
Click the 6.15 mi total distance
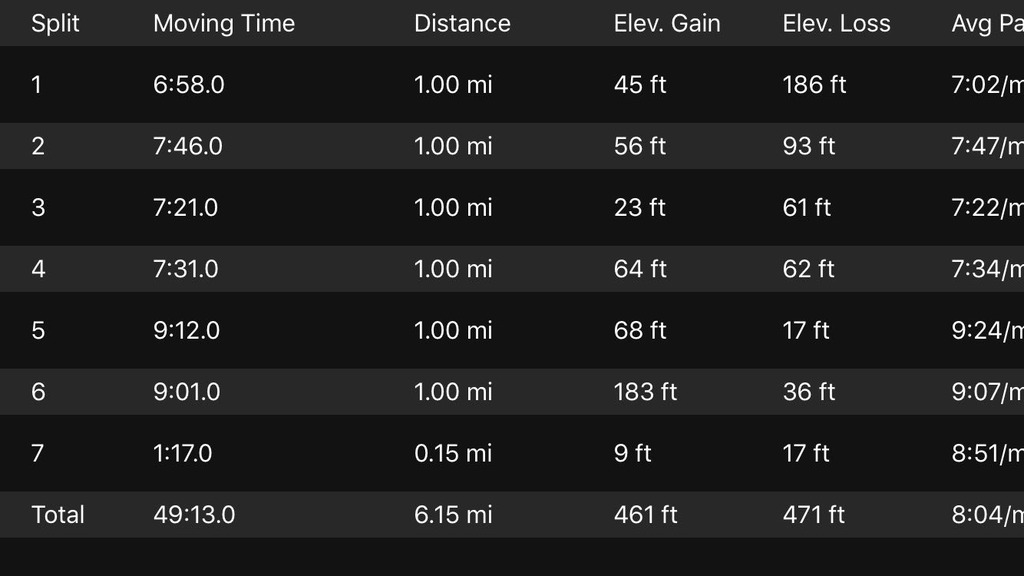pyautogui.click(x=453, y=515)
